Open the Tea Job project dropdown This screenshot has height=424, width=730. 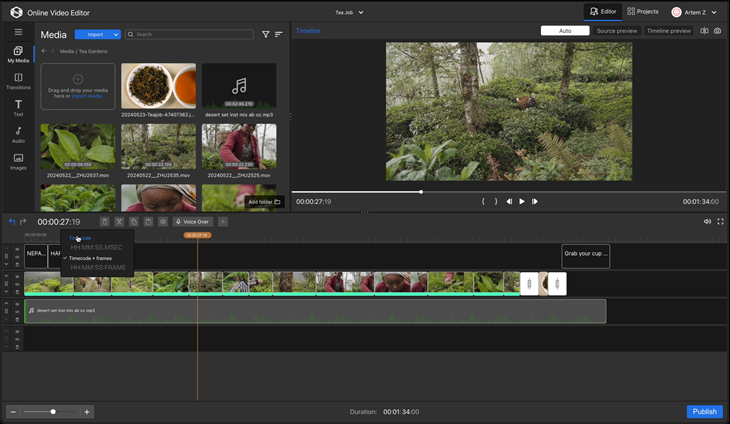click(x=349, y=12)
